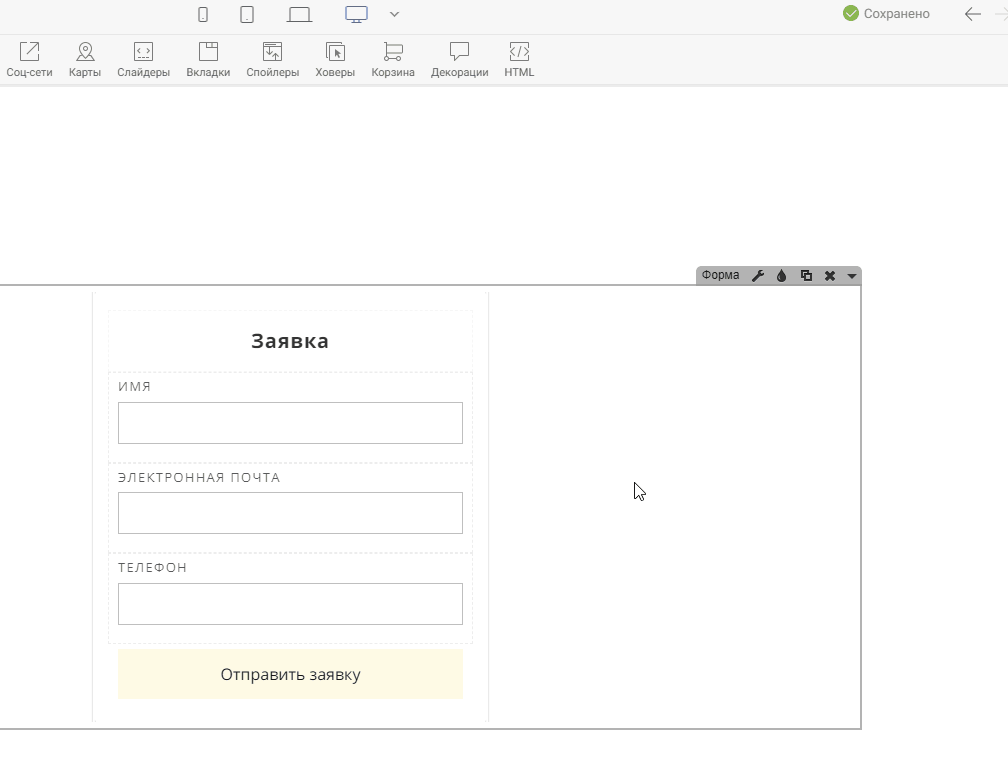The height and width of the screenshot is (766, 1008).
Task: Select desktop monitor preview mode
Action: tap(356, 14)
